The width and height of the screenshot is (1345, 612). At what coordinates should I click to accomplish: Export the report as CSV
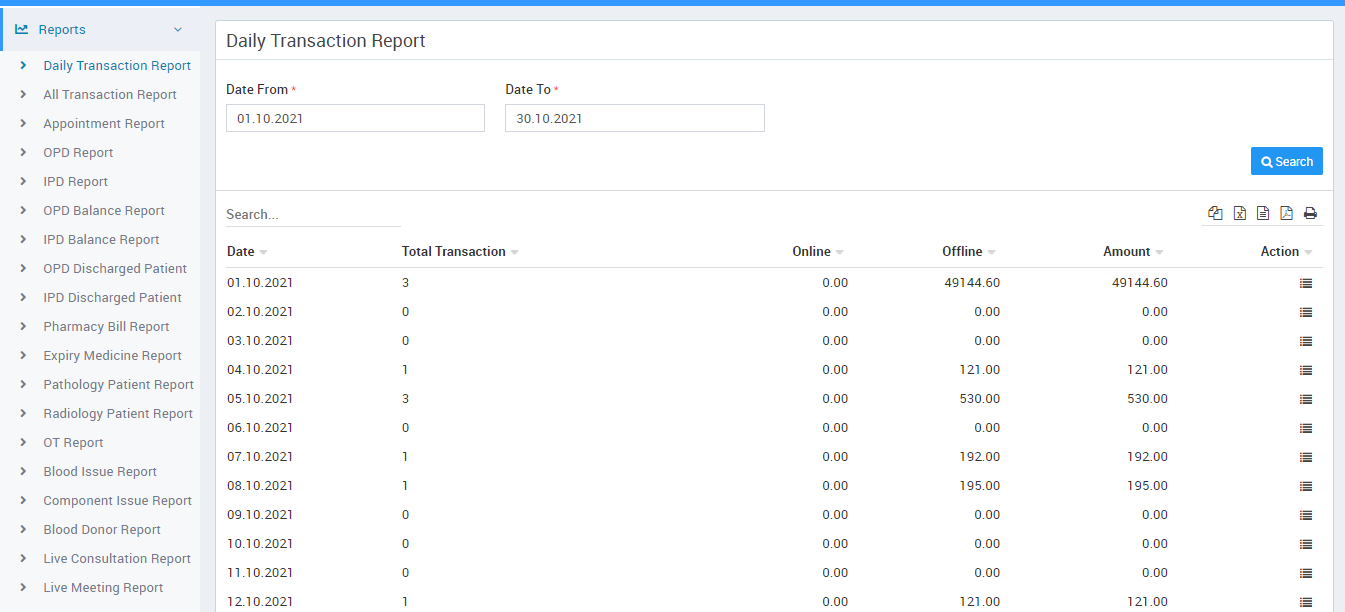click(1263, 213)
